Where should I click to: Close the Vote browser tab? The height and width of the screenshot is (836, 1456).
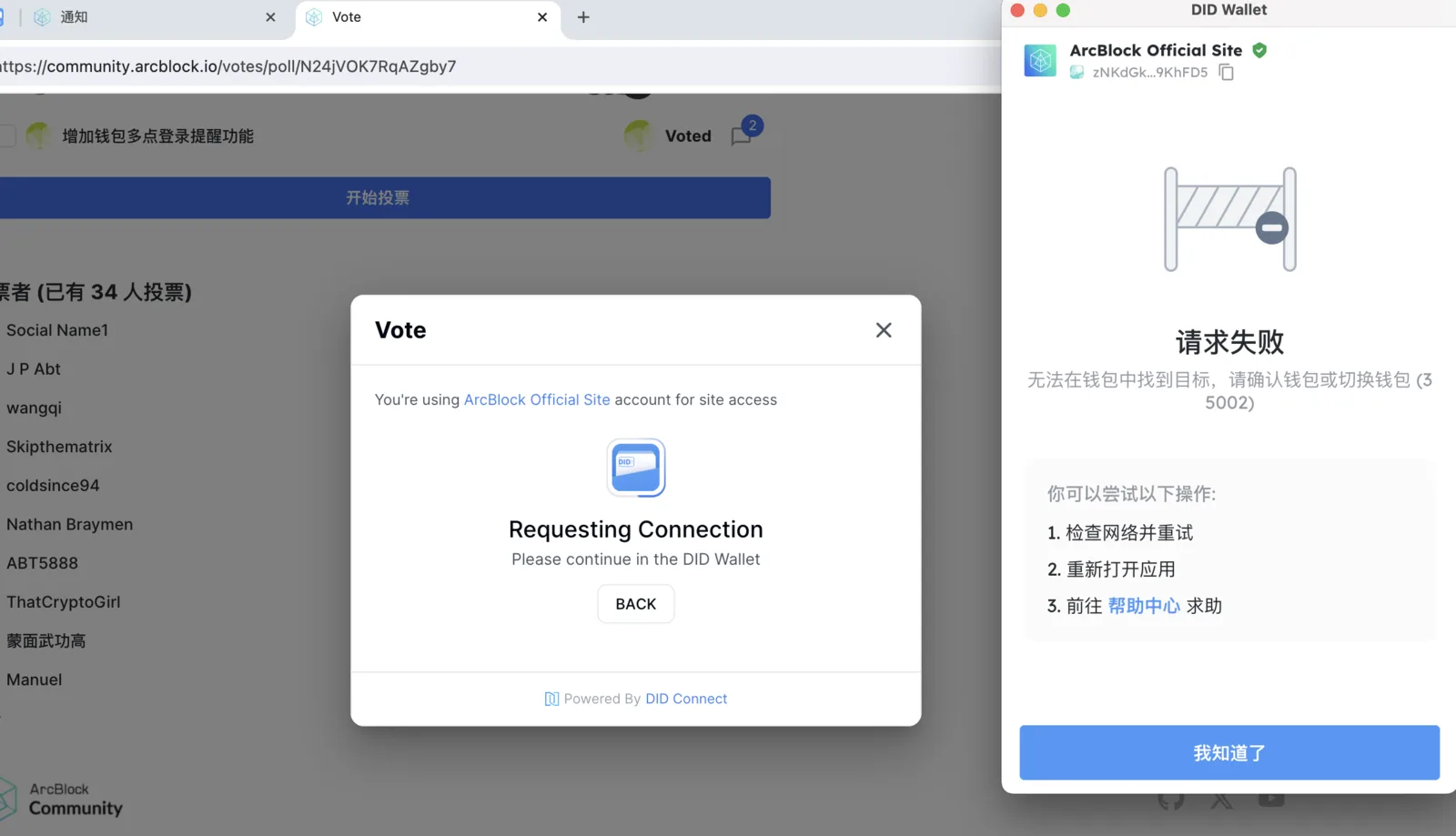click(542, 17)
